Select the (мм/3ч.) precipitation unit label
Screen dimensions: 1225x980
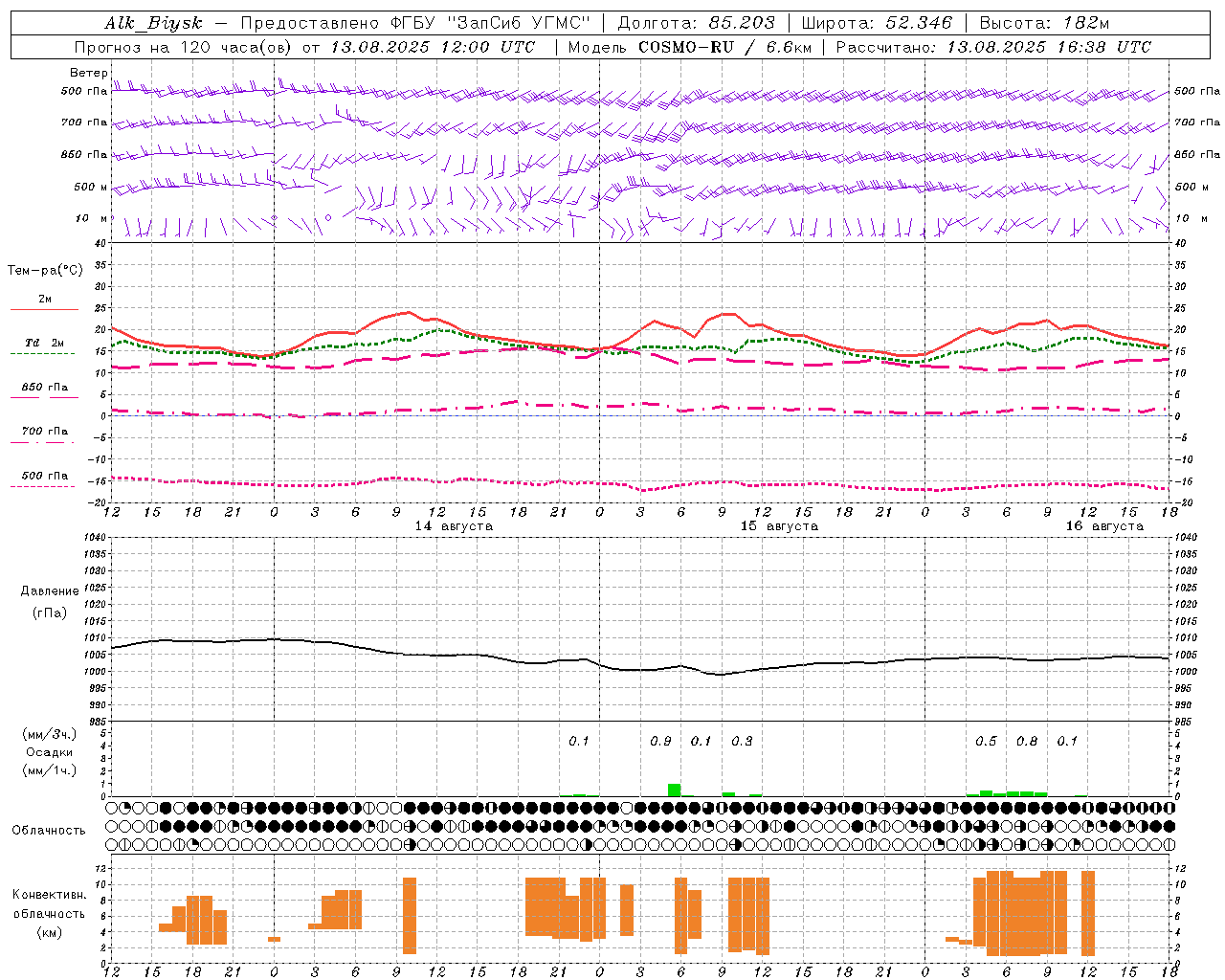(x=50, y=734)
